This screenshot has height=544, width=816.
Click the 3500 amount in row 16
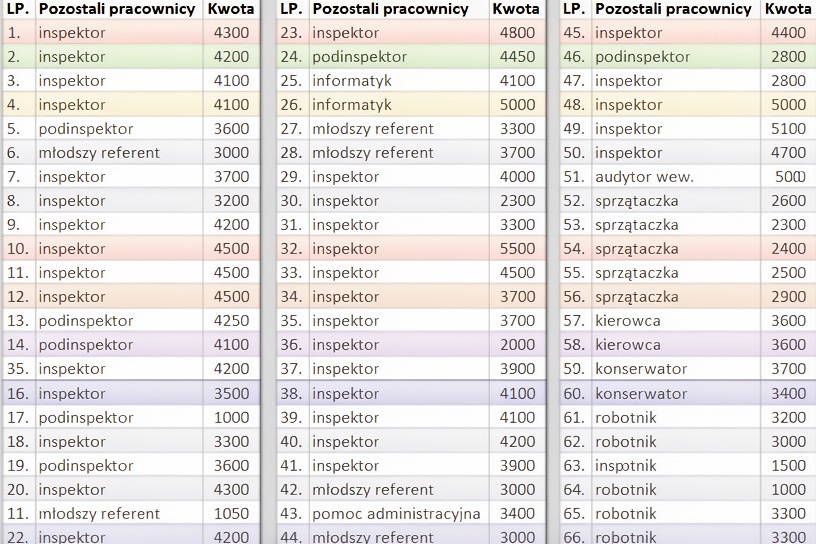(231, 394)
